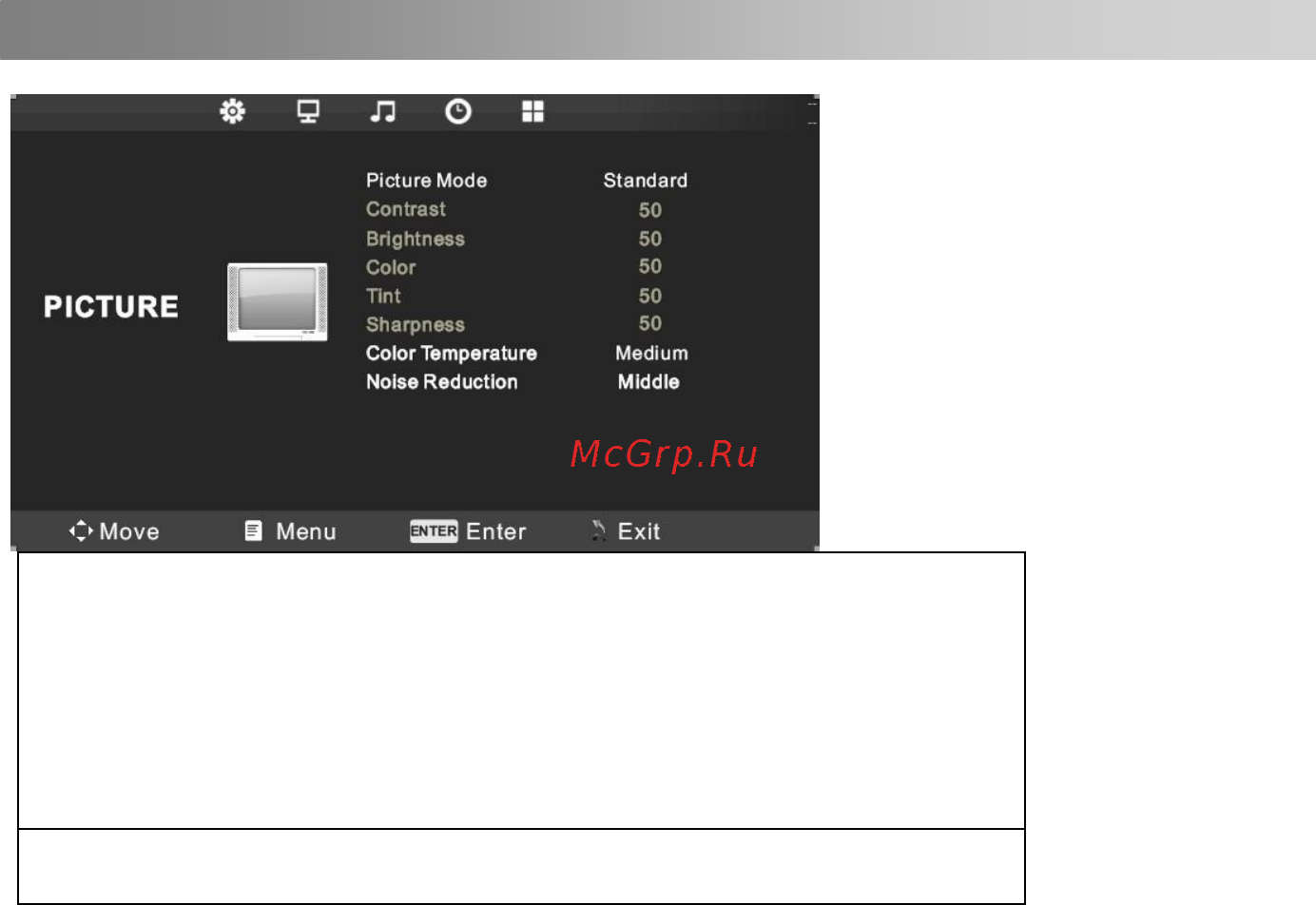Select the Color setting
The height and width of the screenshot is (905, 1316).
pyautogui.click(x=391, y=267)
